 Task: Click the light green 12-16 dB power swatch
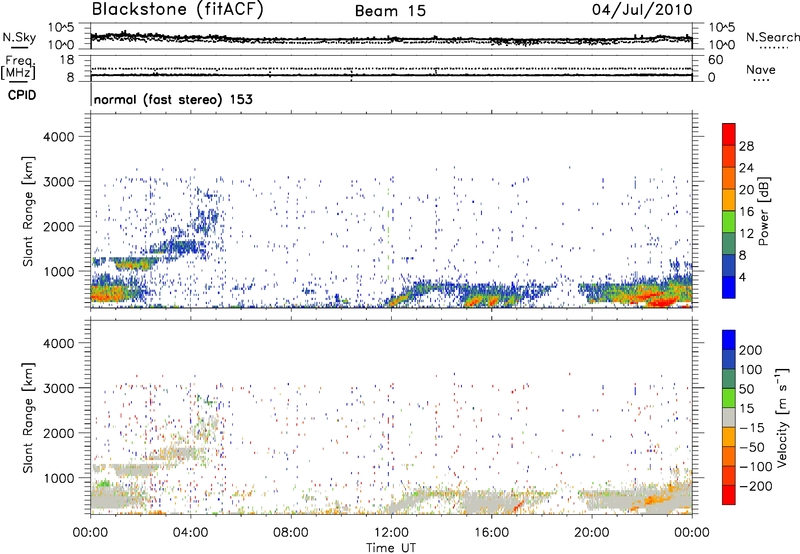point(729,222)
